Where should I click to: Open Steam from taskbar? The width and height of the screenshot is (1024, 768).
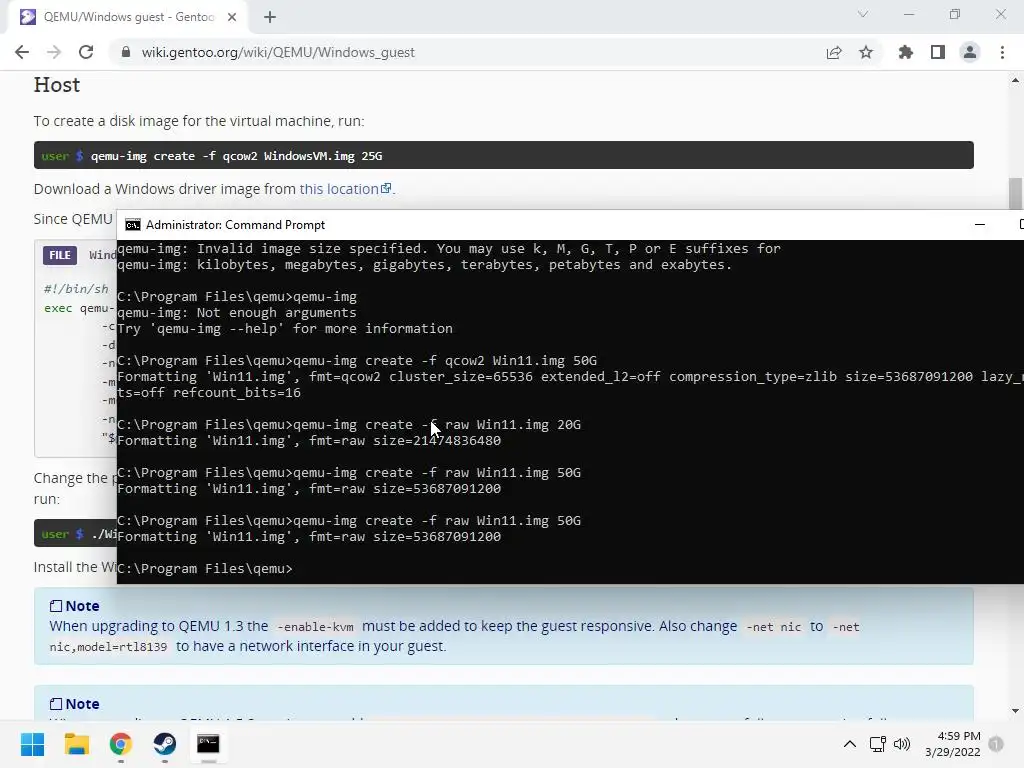pyautogui.click(x=165, y=744)
